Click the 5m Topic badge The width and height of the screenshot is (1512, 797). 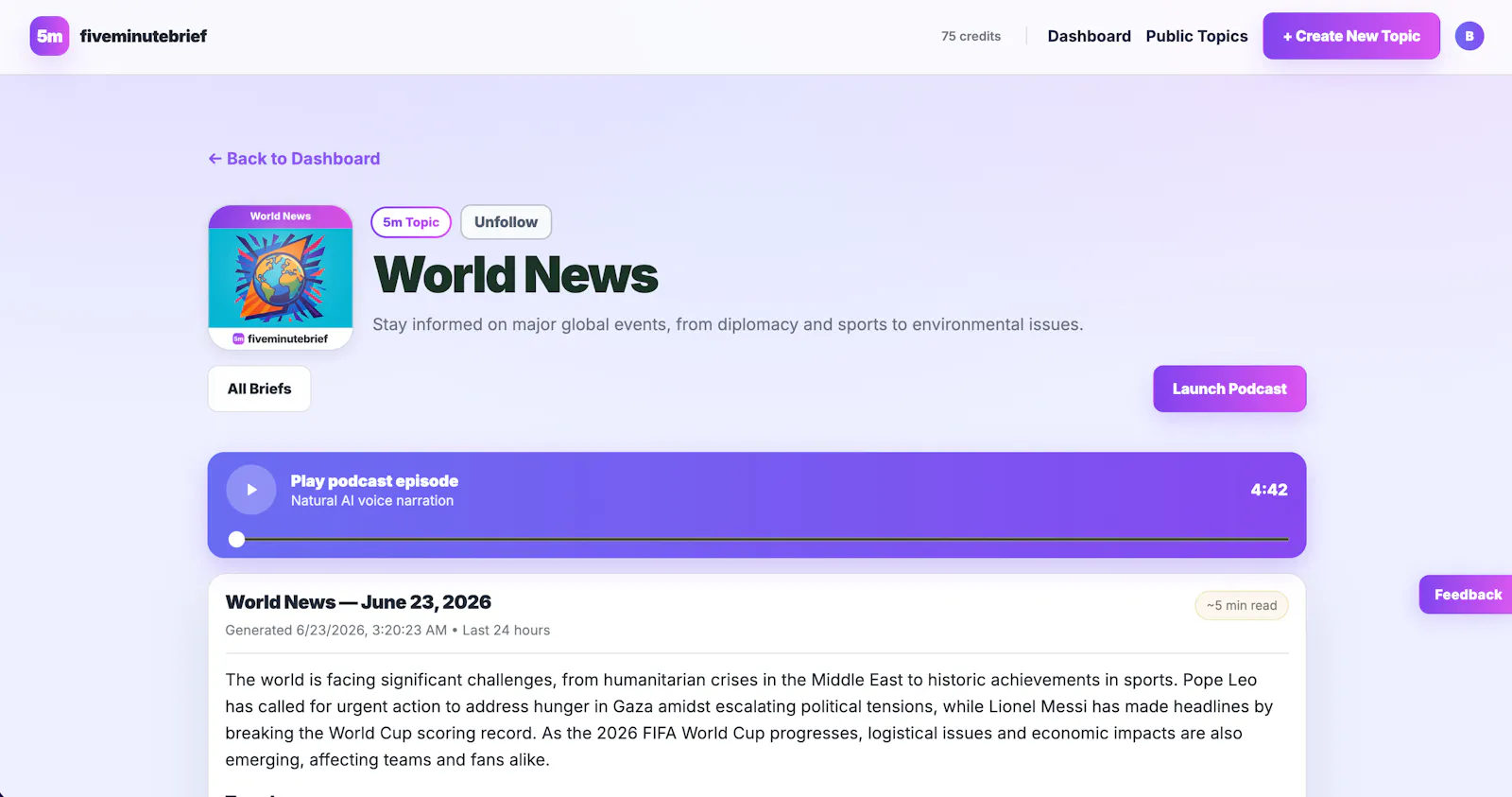click(x=411, y=222)
